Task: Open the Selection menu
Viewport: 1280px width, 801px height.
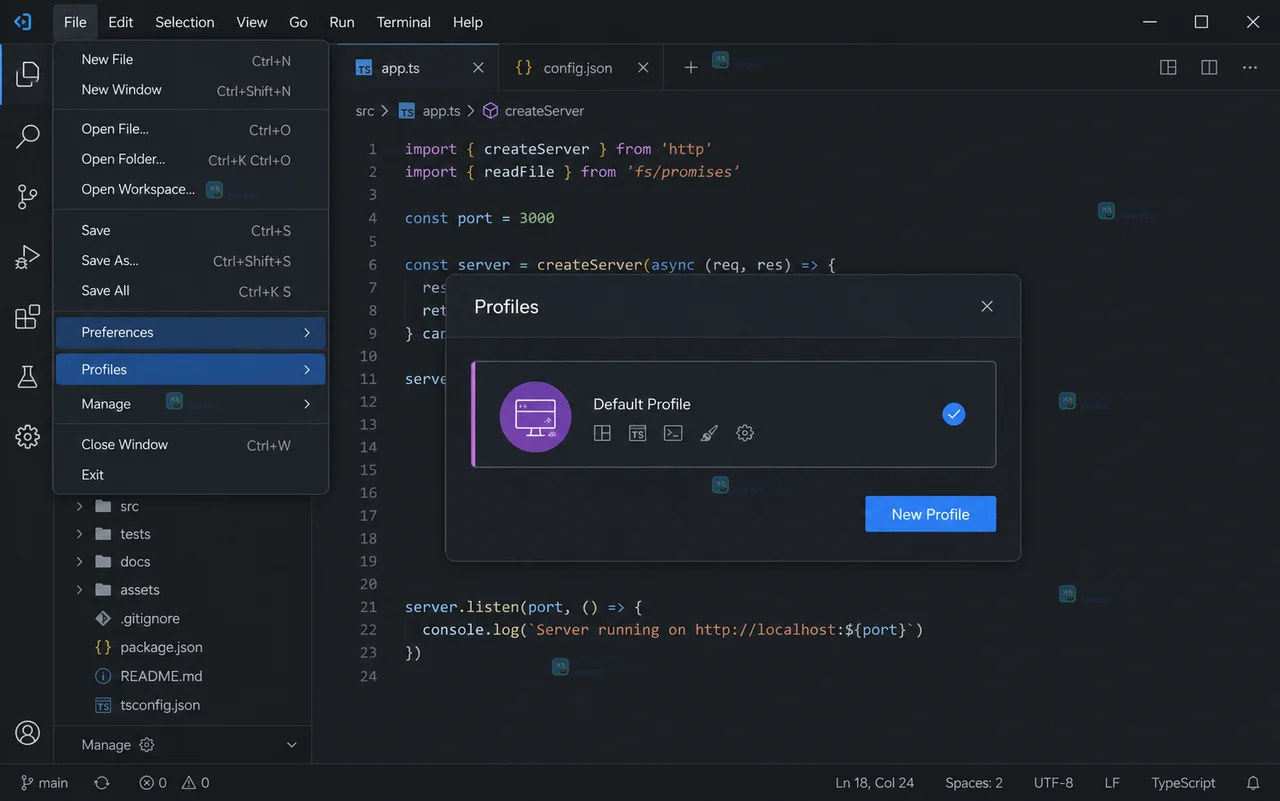Action: (x=185, y=22)
